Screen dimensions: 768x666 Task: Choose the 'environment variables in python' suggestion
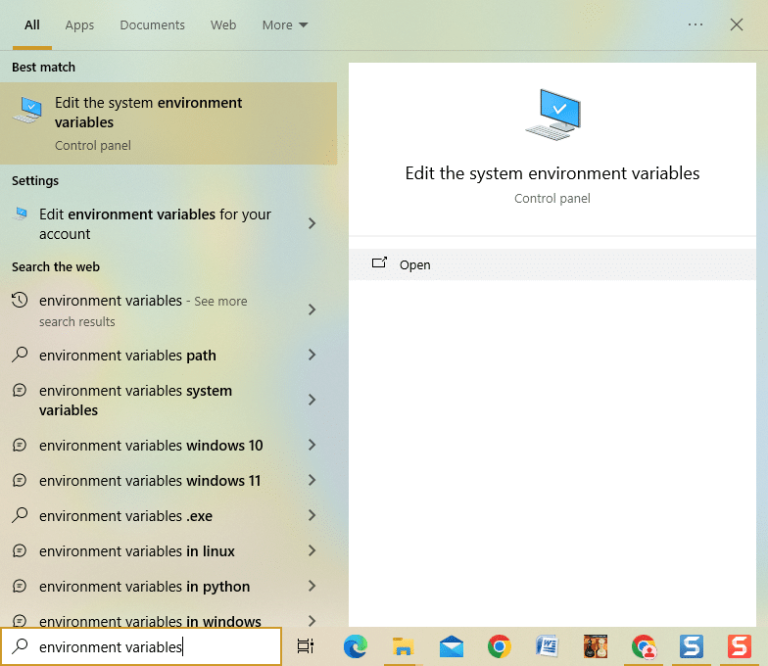tap(144, 586)
